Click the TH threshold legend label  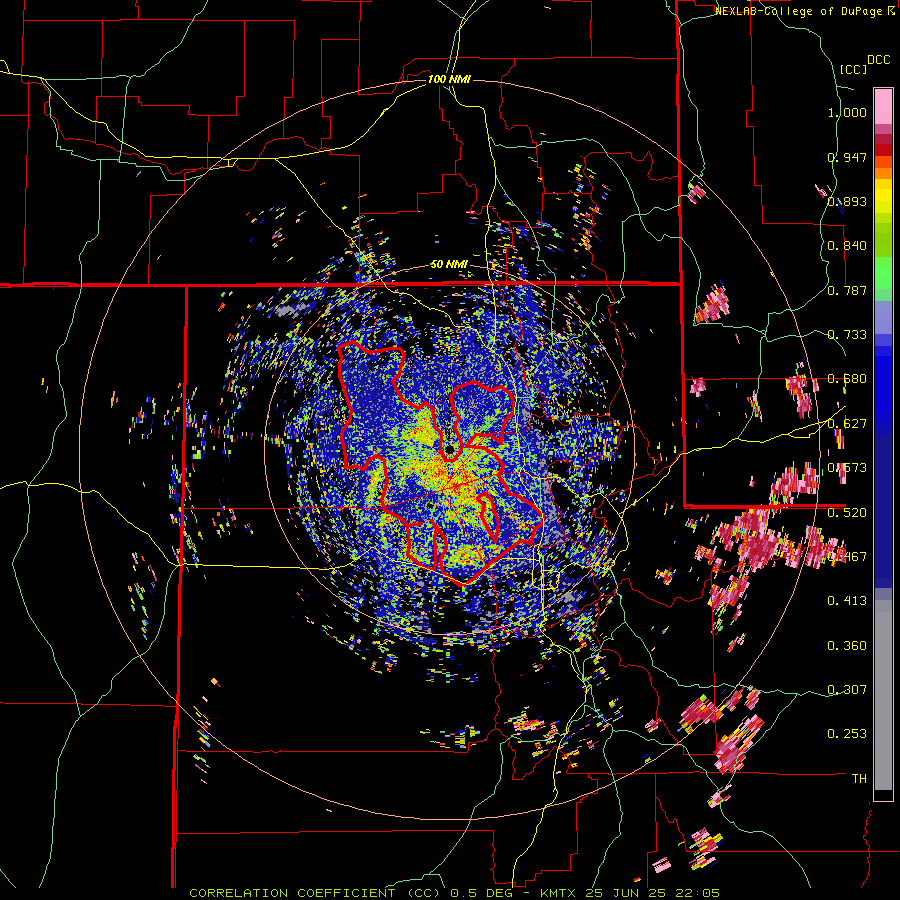[859, 779]
